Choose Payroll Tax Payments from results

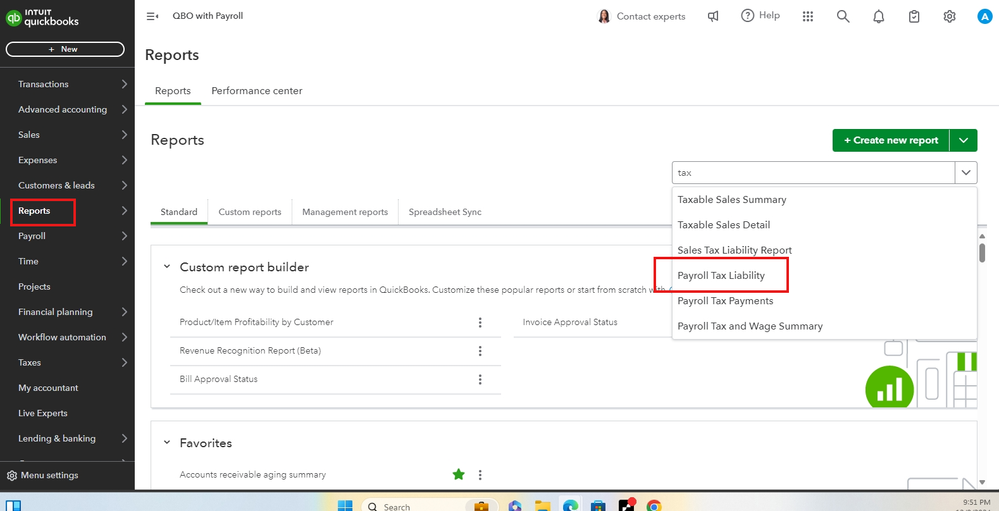(x=725, y=301)
